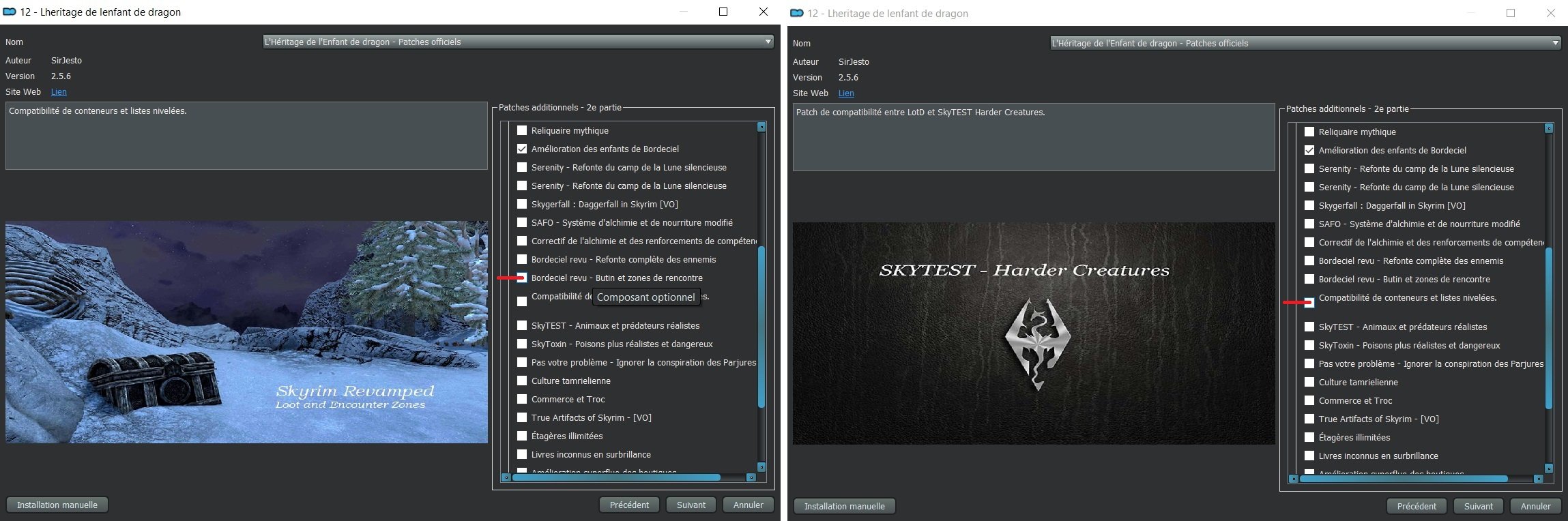Enable SkyTEST - Animaux et prédateurs, left window
Viewport: 1568px width, 521px height.
(522, 325)
